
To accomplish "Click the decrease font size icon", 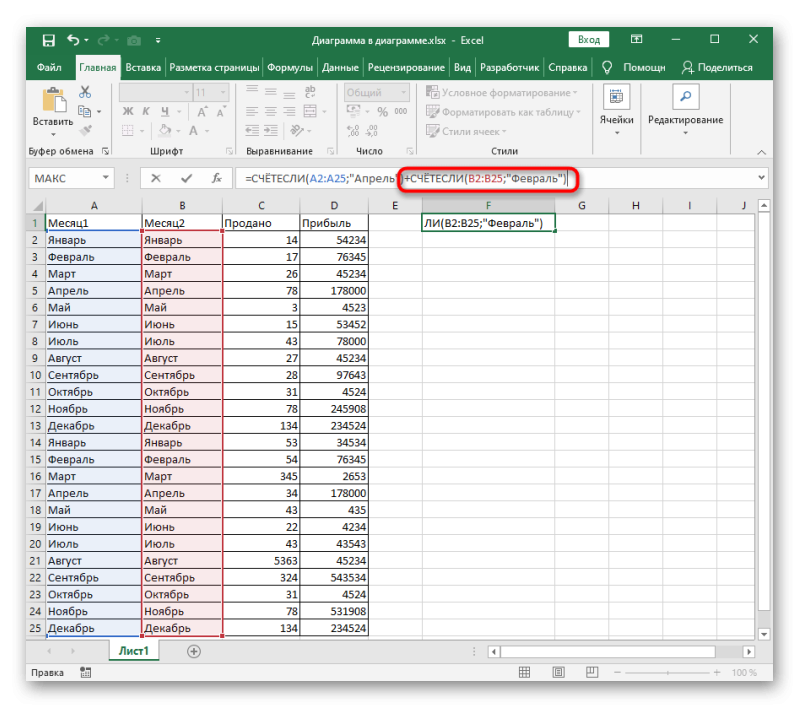I will pyautogui.click(x=221, y=112).
